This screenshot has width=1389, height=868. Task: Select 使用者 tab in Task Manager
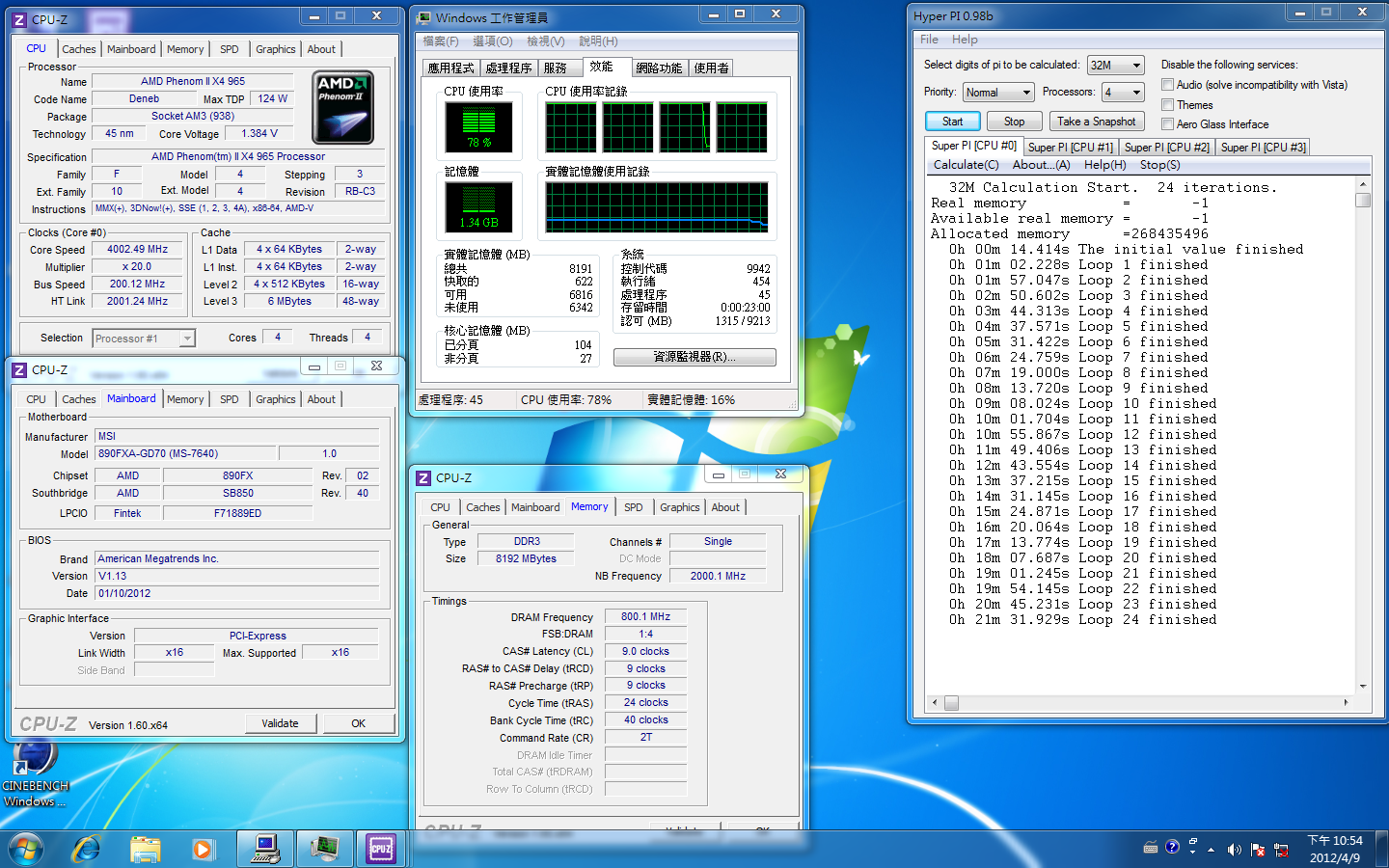pos(712,68)
